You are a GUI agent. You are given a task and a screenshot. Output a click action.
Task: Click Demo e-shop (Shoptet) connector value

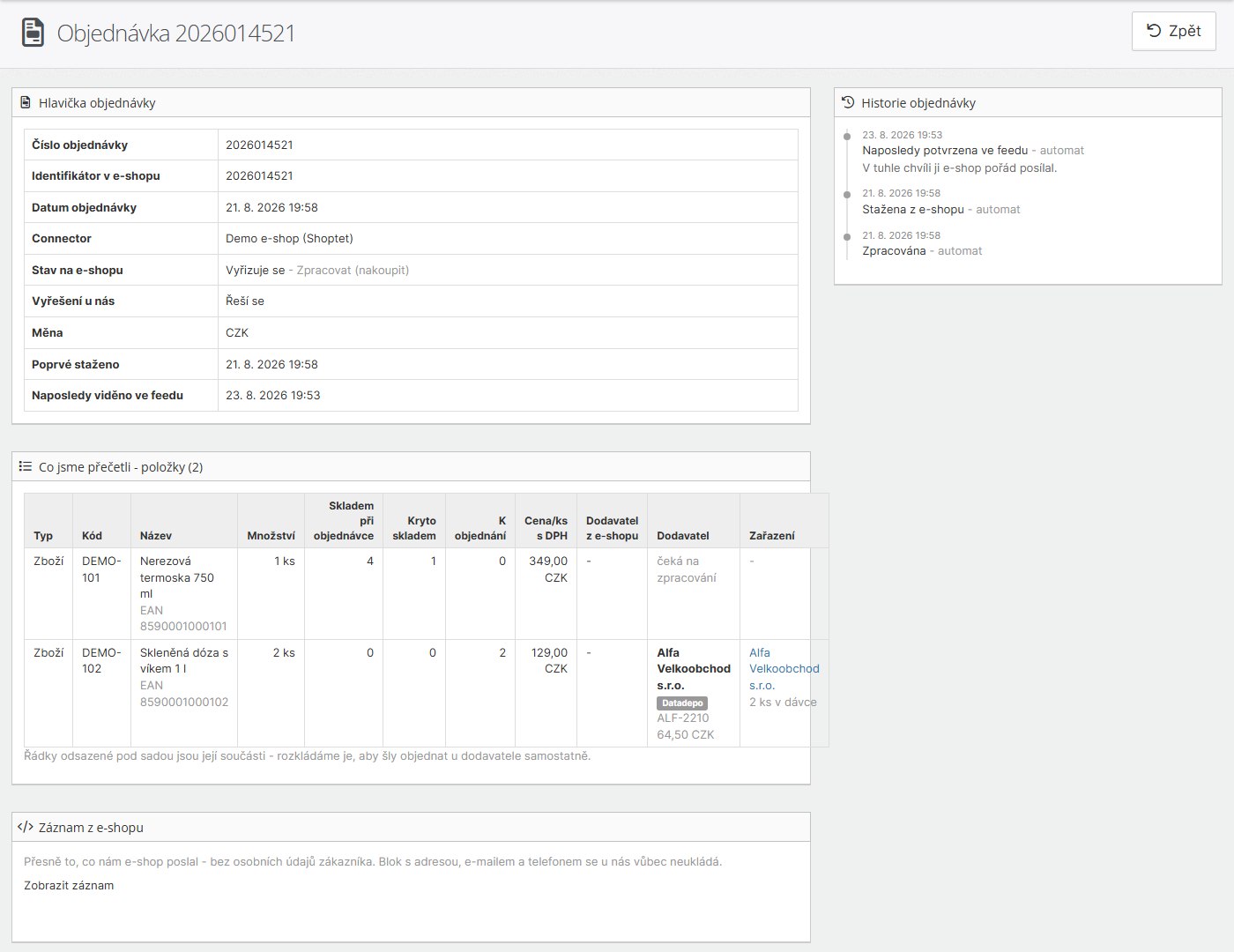click(x=289, y=238)
